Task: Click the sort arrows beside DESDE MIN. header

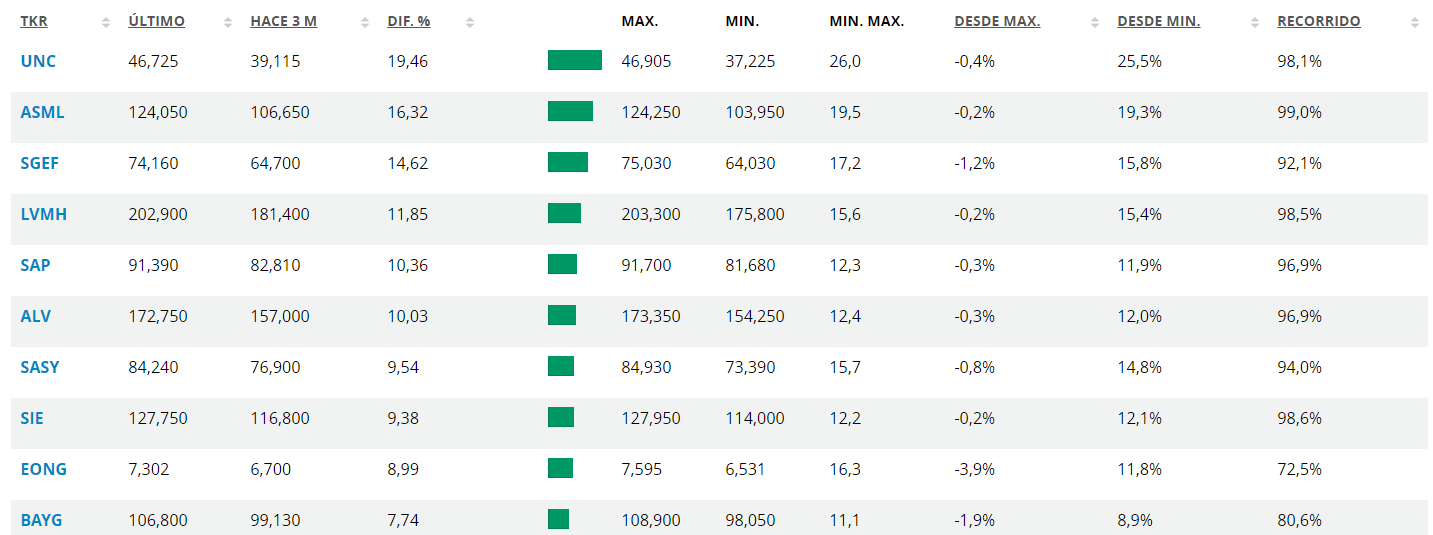Action: [x=1255, y=22]
